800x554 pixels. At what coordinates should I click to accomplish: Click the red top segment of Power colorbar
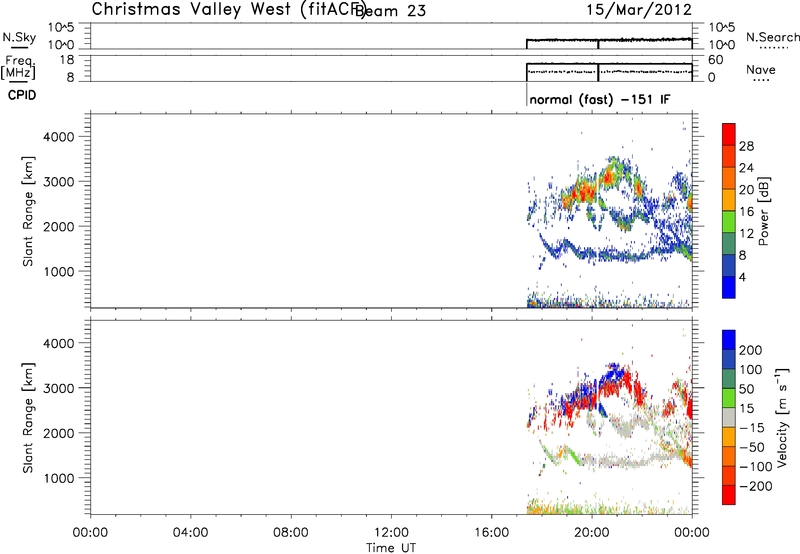coord(729,134)
